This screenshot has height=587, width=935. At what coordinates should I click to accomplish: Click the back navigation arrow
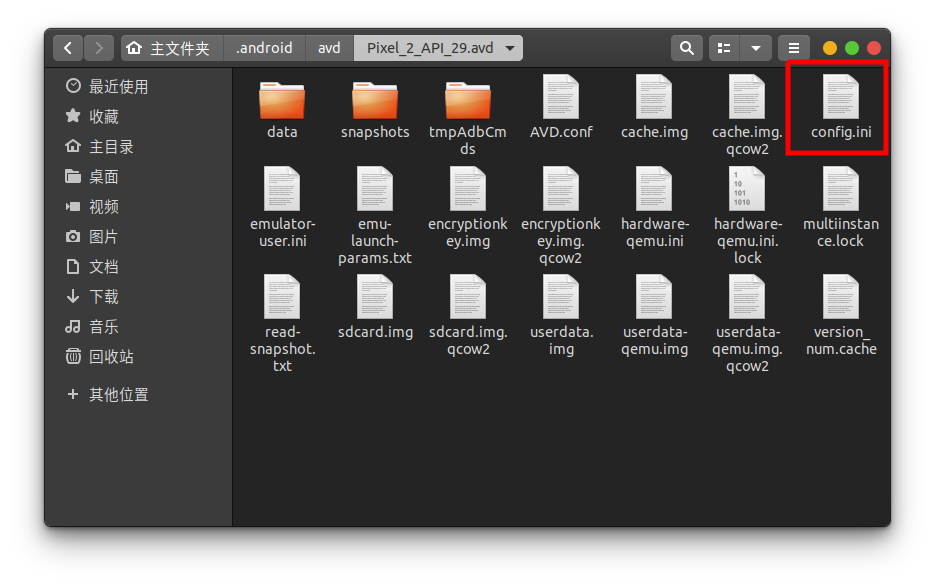(x=67, y=47)
